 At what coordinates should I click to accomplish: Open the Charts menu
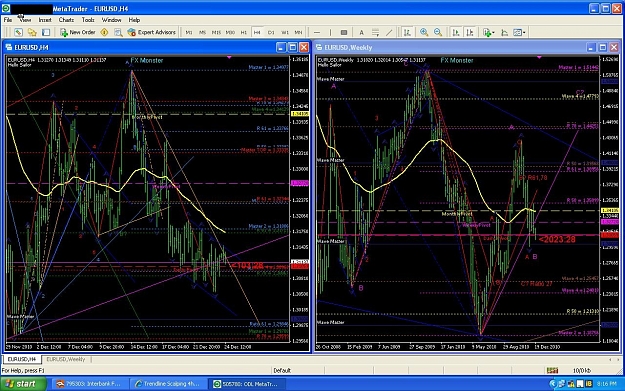66,20
